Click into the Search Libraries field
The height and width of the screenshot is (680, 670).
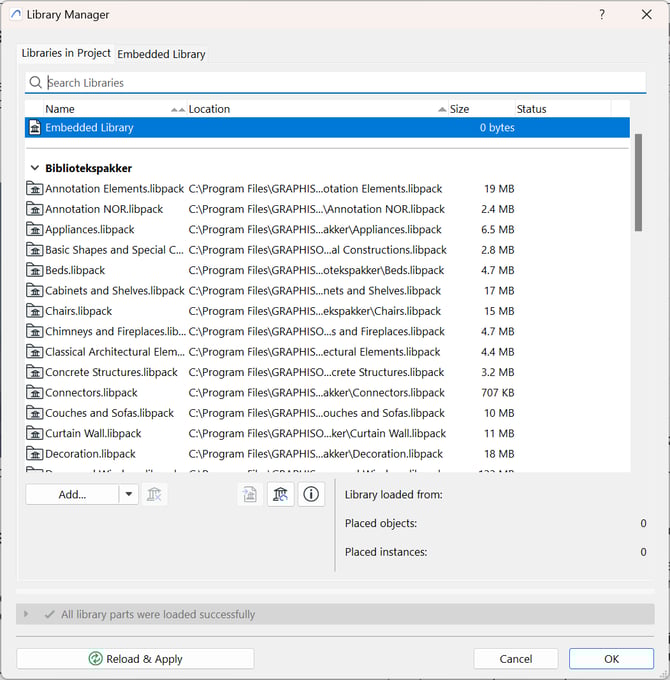tap(340, 83)
